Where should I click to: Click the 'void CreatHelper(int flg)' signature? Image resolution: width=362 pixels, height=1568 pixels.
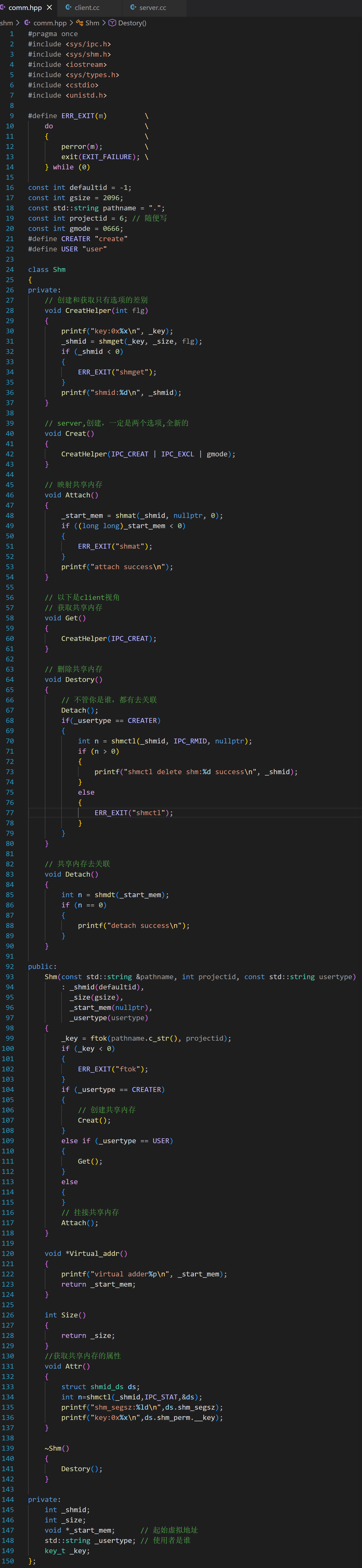[96, 310]
